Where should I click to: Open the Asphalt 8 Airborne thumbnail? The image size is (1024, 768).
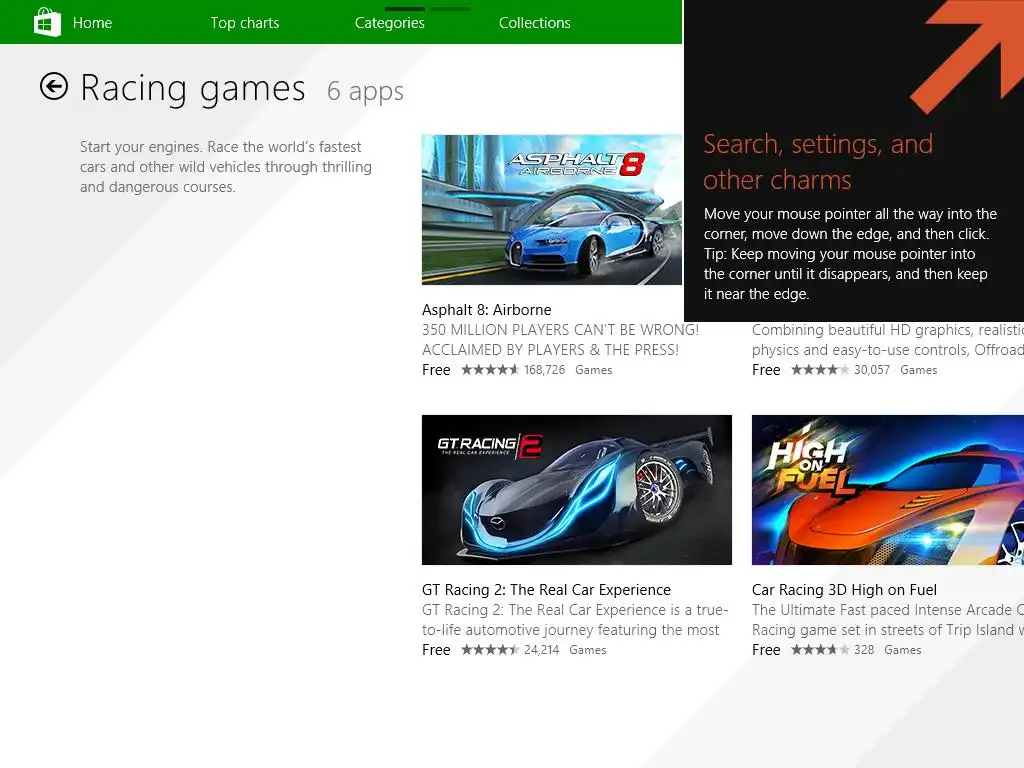pyautogui.click(x=552, y=210)
